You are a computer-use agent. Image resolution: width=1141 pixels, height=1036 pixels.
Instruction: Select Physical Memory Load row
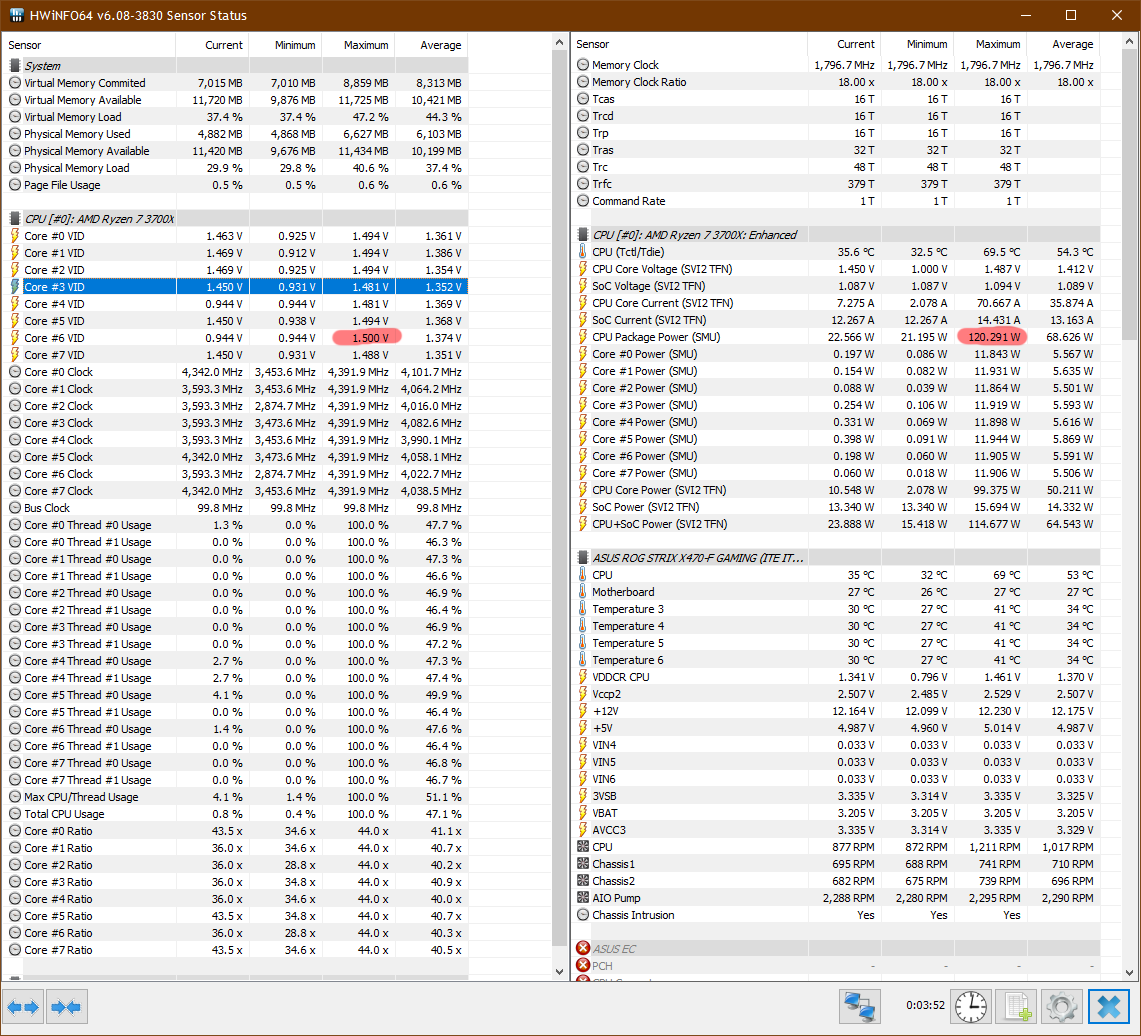pos(236,168)
